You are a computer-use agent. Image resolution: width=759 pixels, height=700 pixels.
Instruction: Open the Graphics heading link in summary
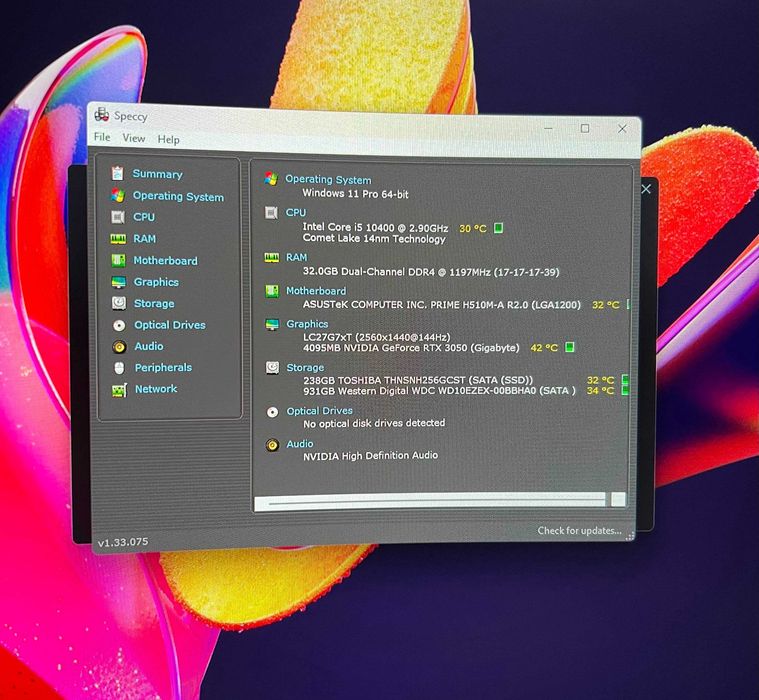tap(307, 324)
